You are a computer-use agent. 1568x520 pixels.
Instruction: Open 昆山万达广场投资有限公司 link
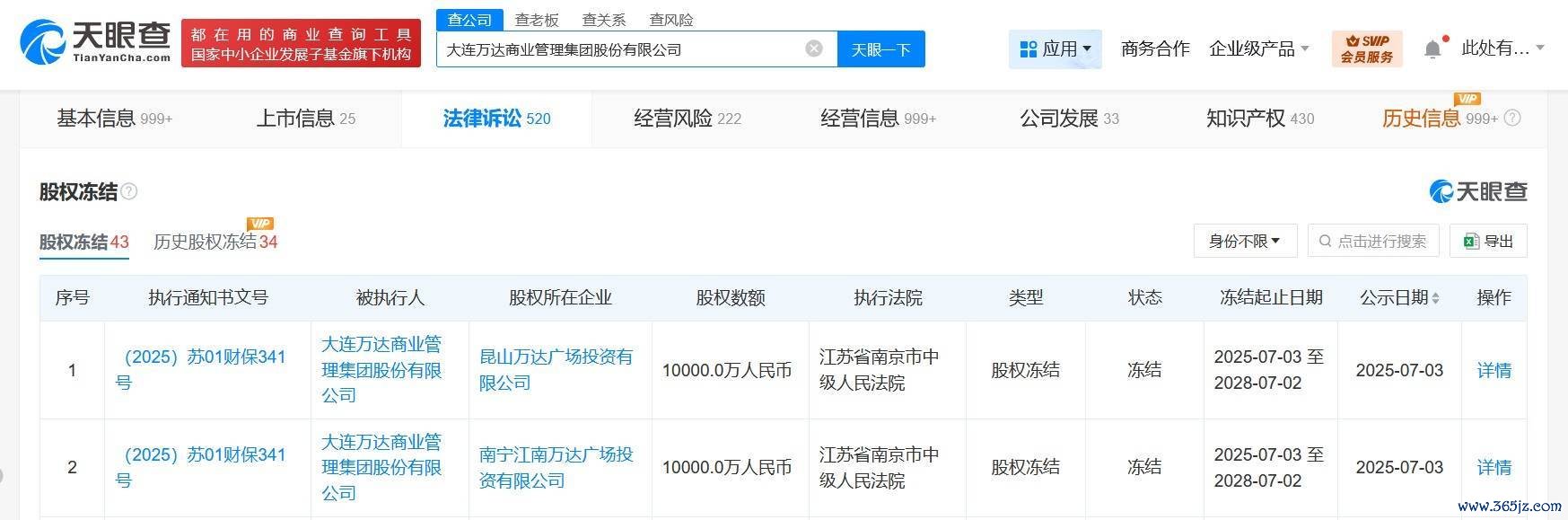click(x=556, y=369)
